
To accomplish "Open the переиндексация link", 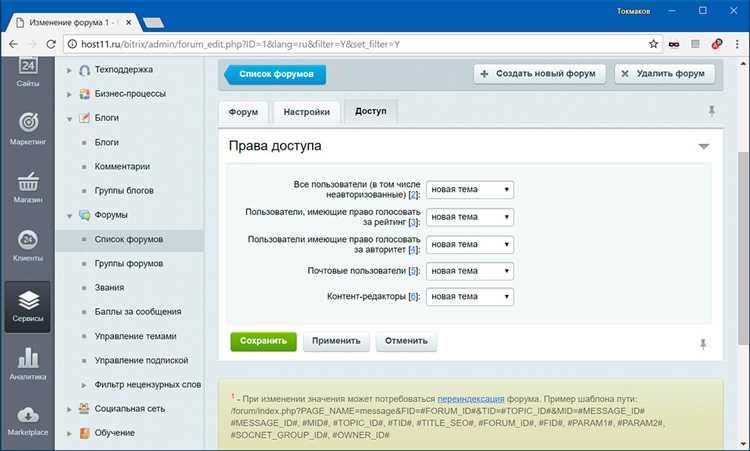I will click(471, 398).
